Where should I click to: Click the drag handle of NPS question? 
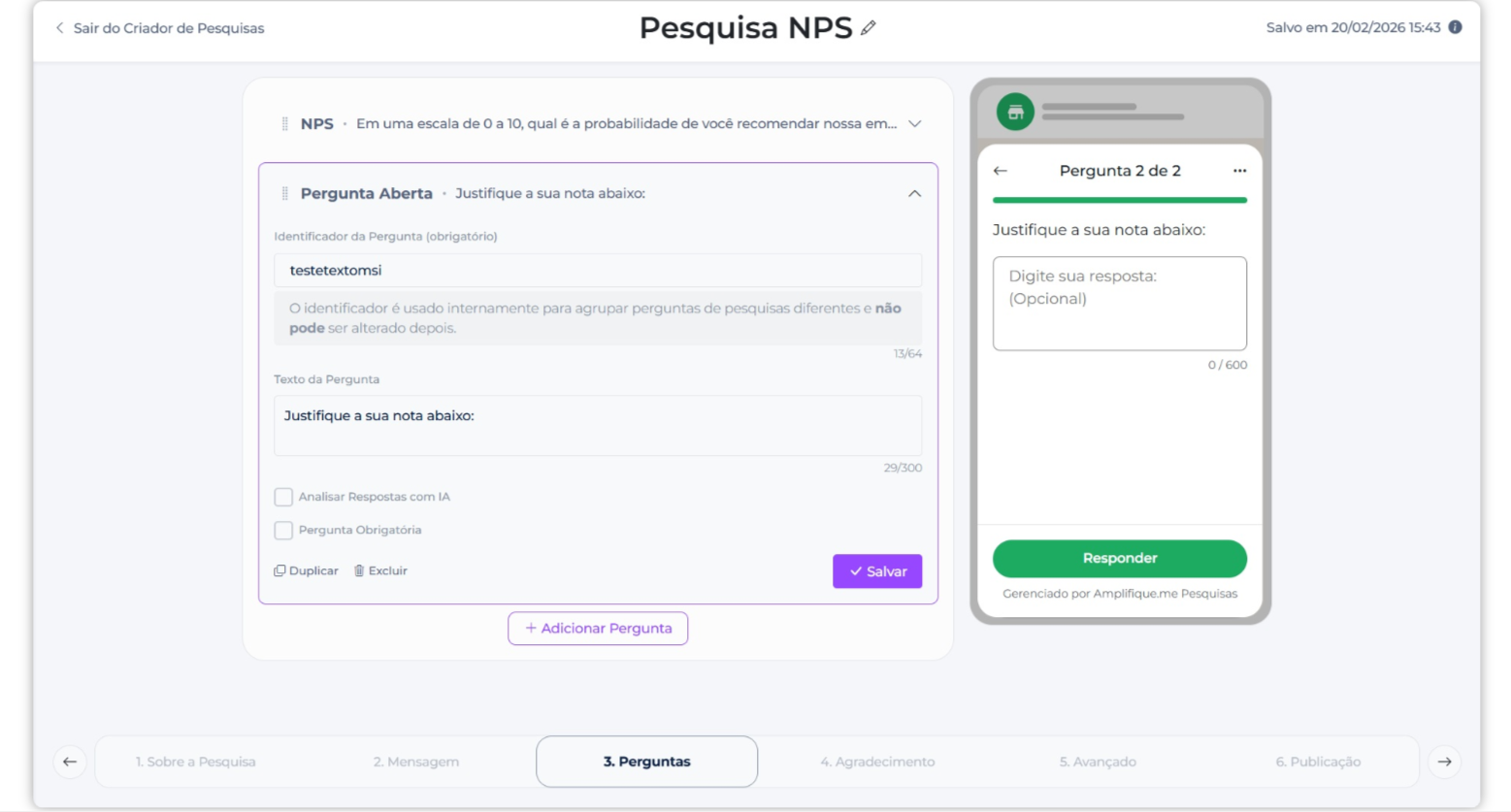pos(284,124)
